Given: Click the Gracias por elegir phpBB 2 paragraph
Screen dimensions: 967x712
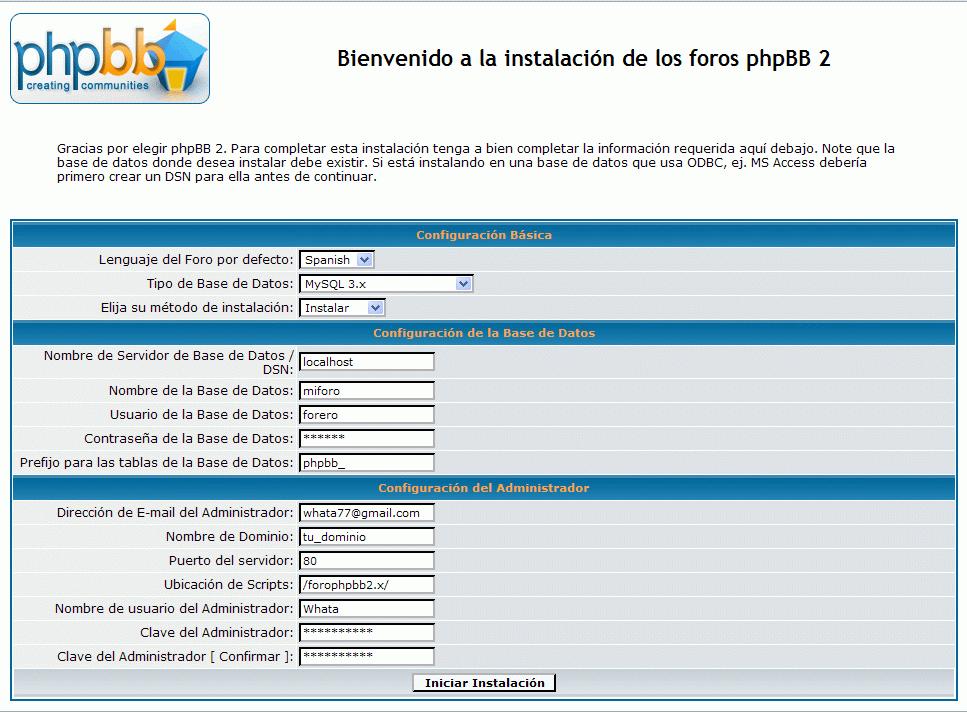Looking at the screenshot, I should (475, 162).
